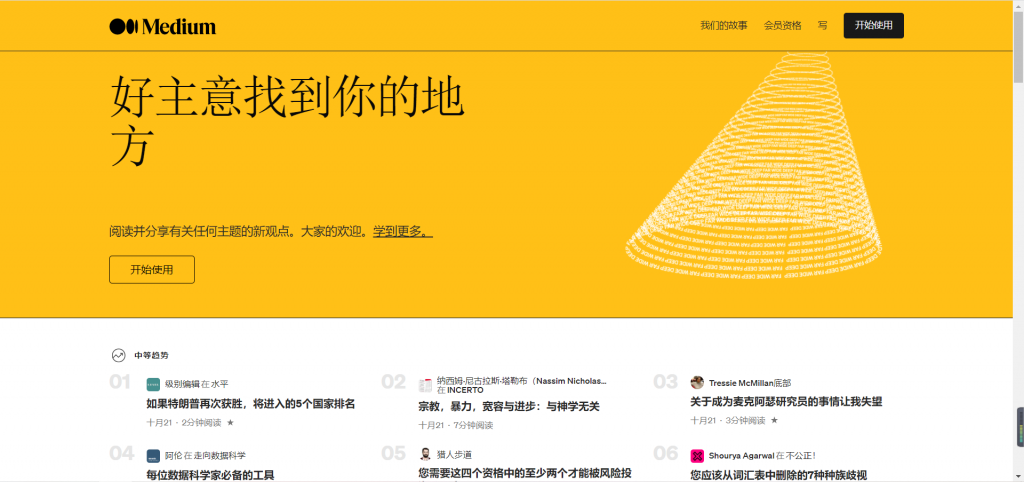This screenshot has height=482, width=1024.
Task: Open 会员资格 in the header
Action: coord(782,25)
